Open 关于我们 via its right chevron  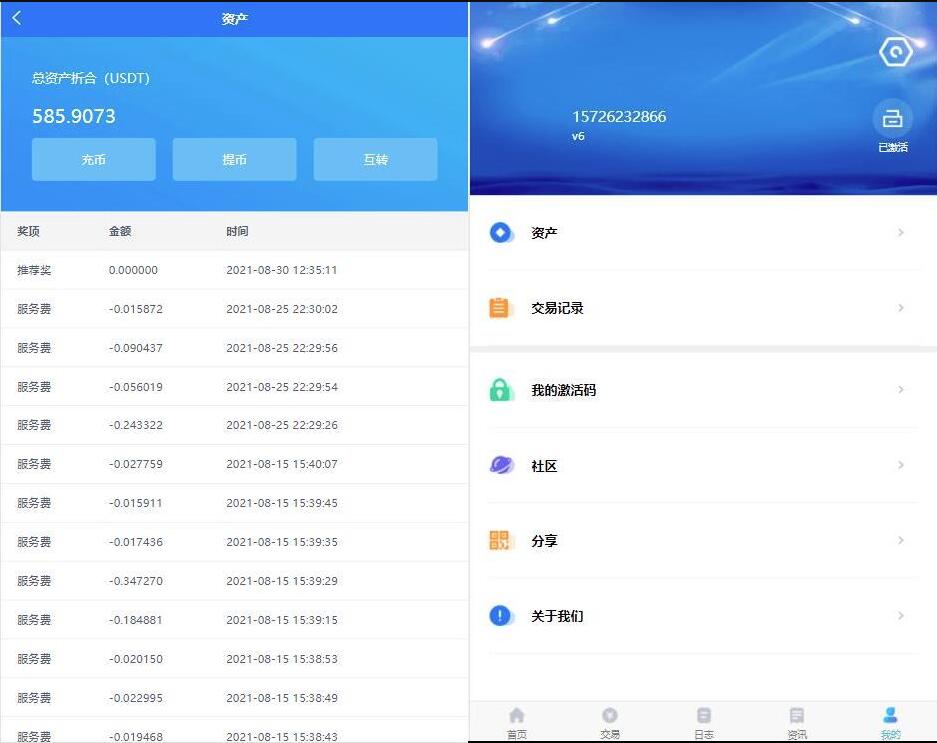click(x=901, y=616)
